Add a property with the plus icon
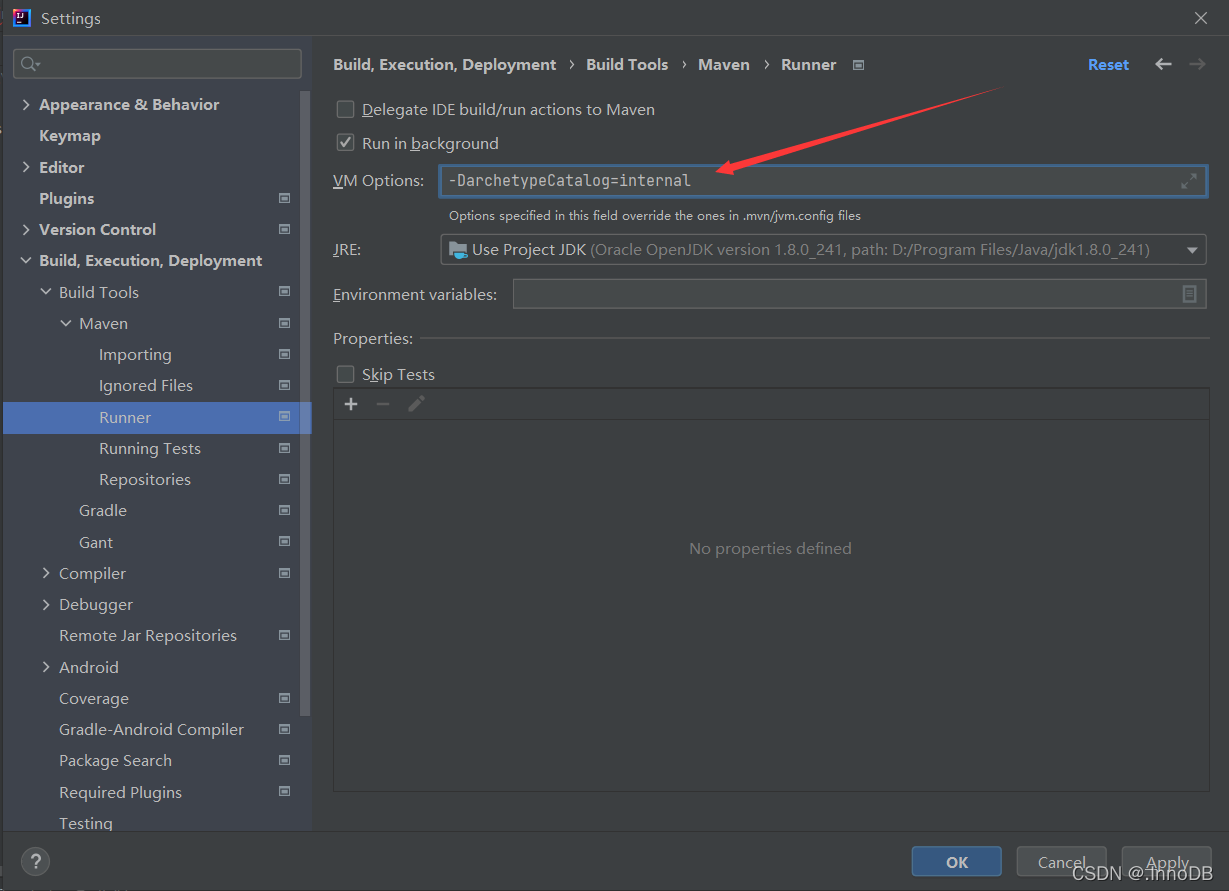 coord(351,404)
